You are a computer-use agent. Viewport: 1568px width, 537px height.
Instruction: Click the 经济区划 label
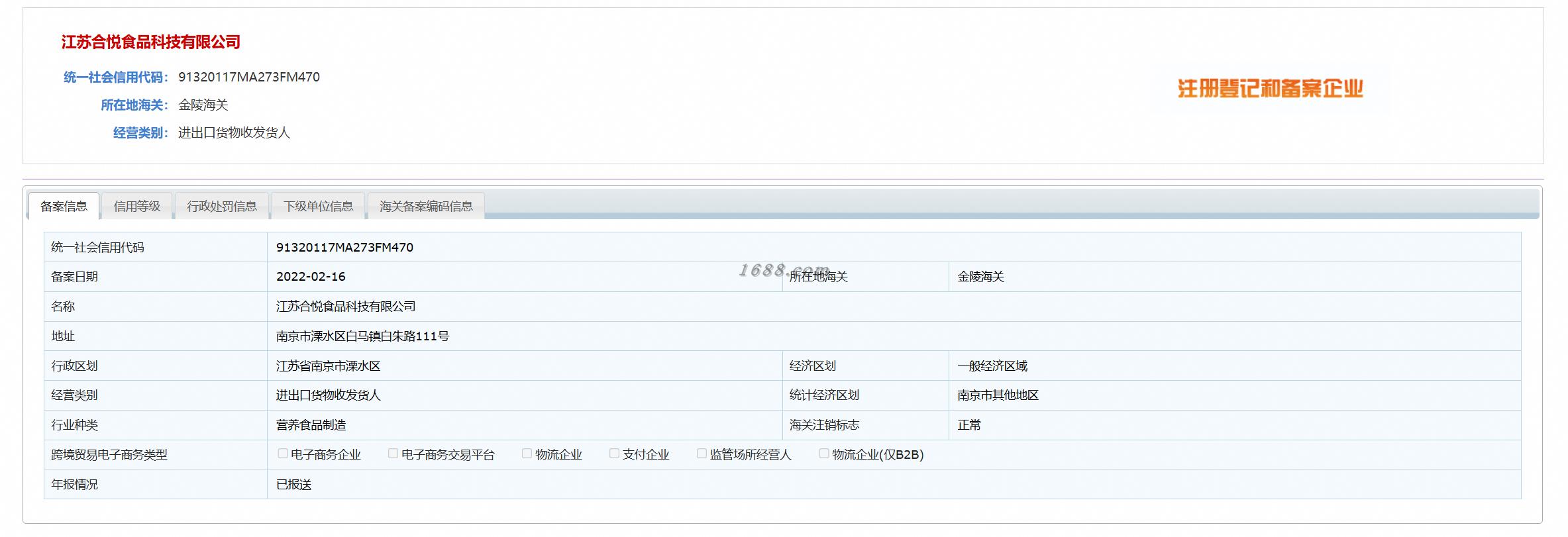point(812,366)
